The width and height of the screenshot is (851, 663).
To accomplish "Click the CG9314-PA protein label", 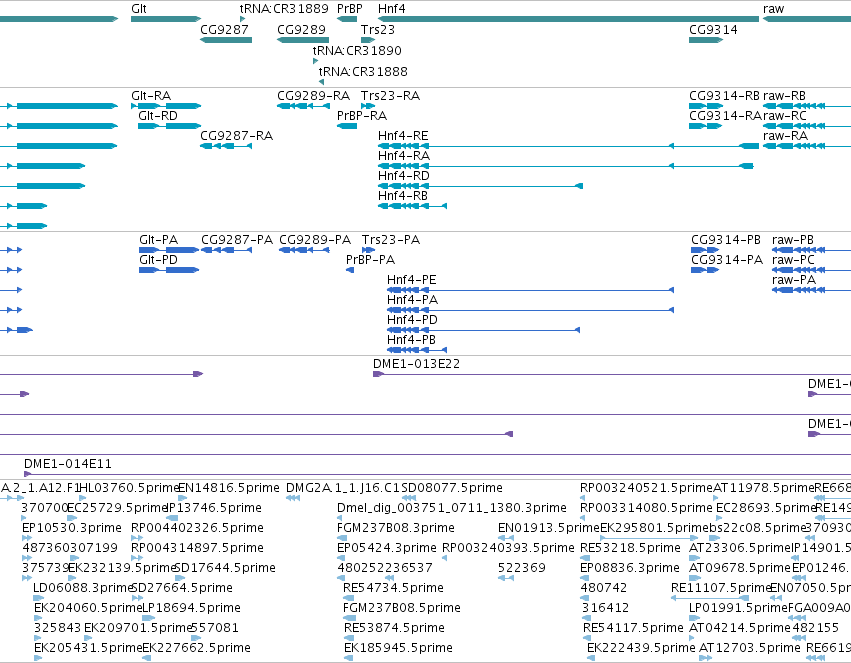I will 727,260.
